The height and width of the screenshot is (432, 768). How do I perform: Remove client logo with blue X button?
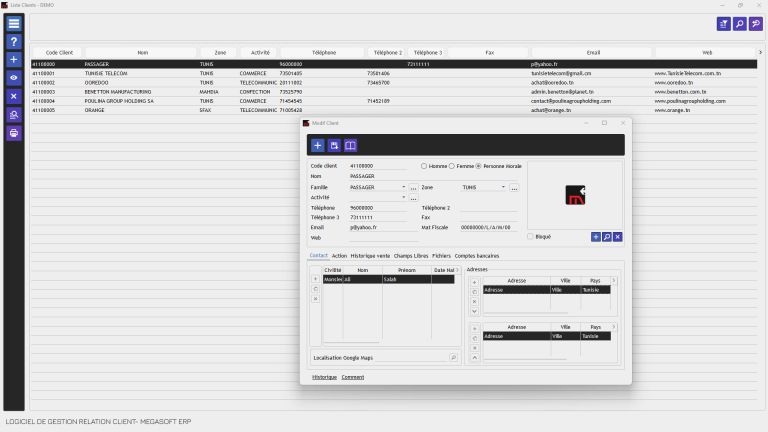(x=618, y=237)
